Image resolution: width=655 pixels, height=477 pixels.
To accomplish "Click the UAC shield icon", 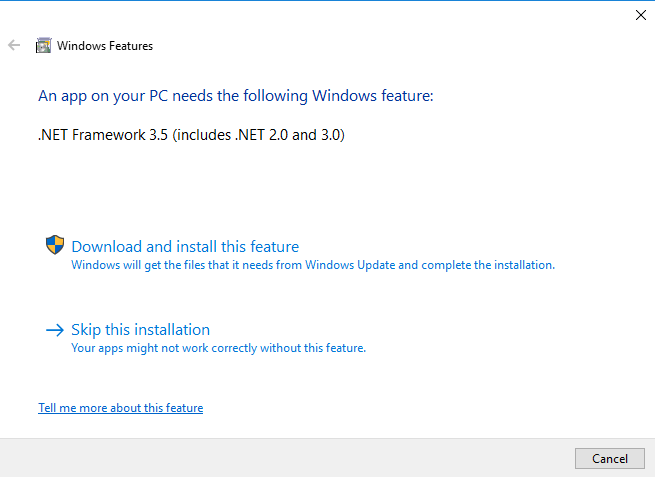I will pos(55,245).
